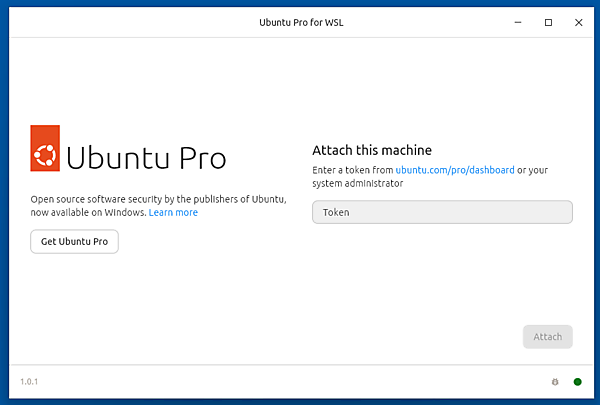Click the bug report icon in footer
Screen dimensions: 600x405
pos(555,382)
